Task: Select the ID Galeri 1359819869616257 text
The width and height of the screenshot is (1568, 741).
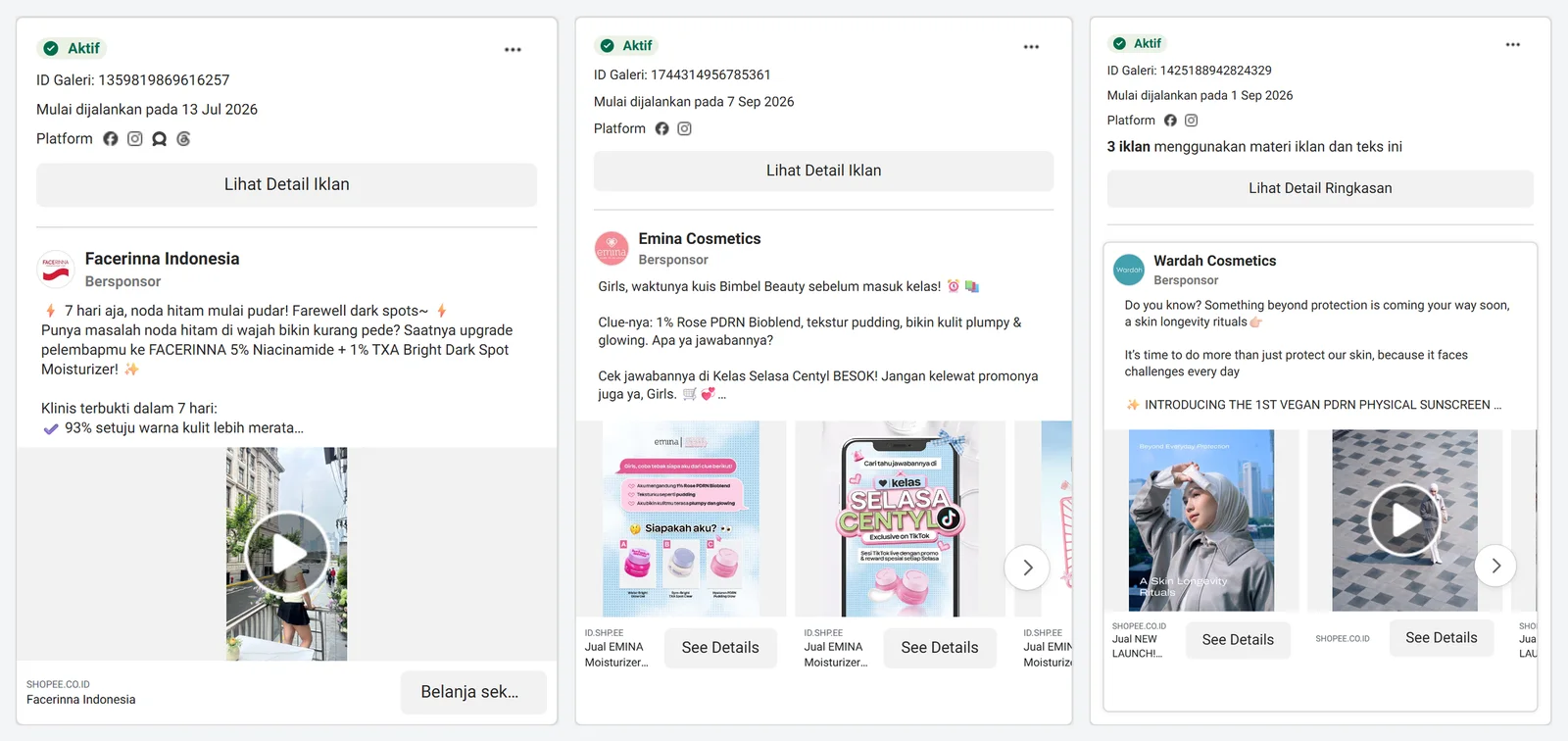Action: coord(133,80)
